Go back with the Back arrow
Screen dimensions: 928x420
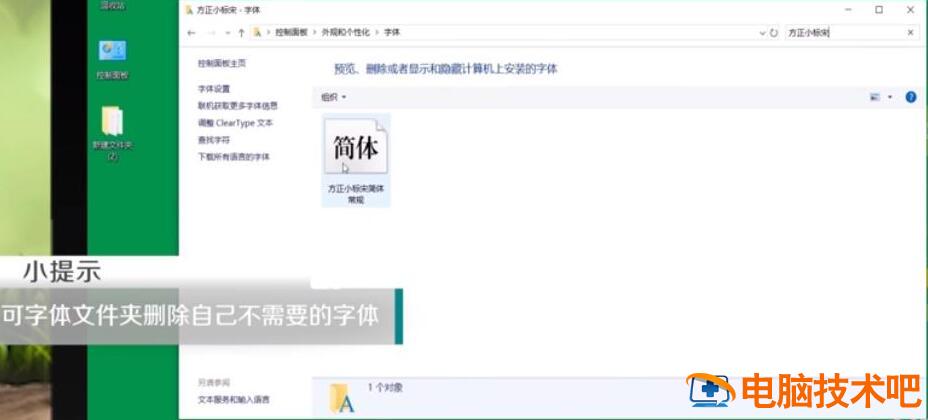click(191, 33)
